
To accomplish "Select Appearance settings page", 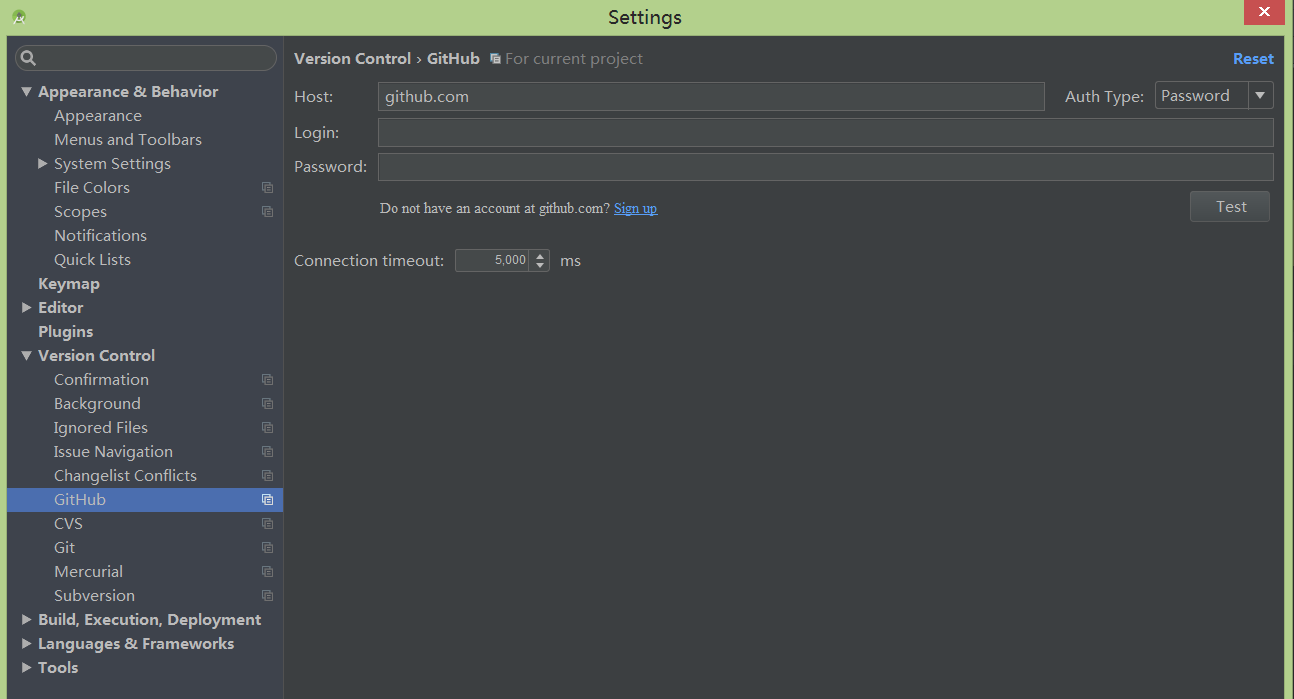I will (x=98, y=116).
